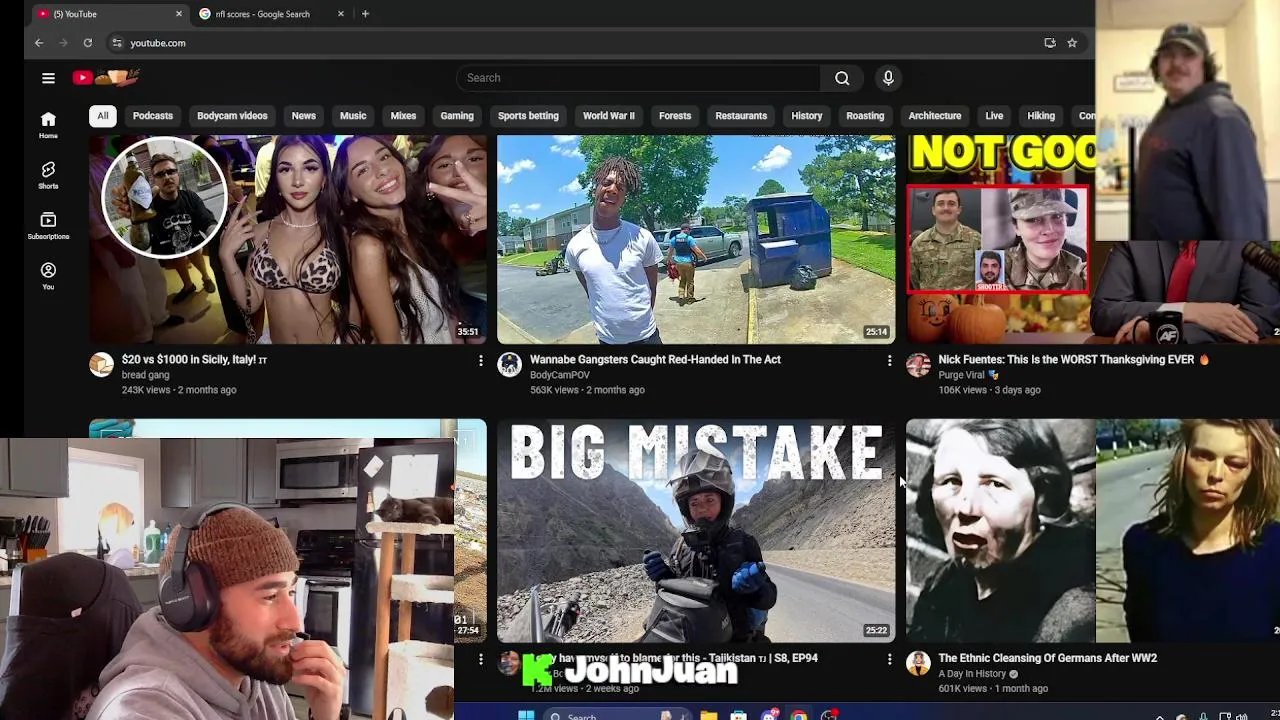Select the Gaming filter chip
The height and width of the screenshot is (720, 1280).
[x=457, y=116]
